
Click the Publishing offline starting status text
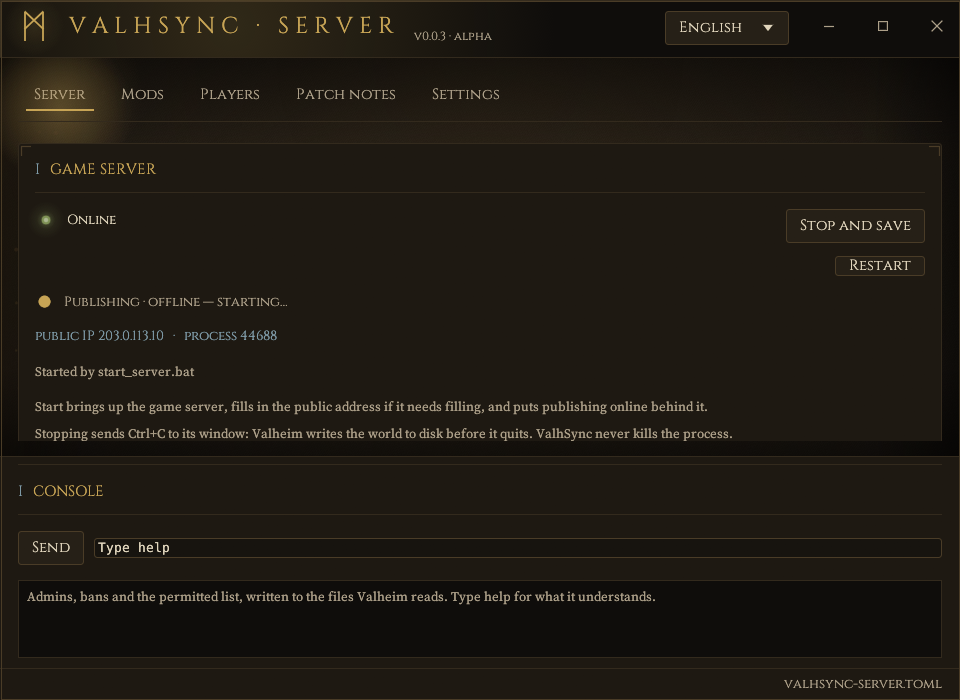(176, 302)
